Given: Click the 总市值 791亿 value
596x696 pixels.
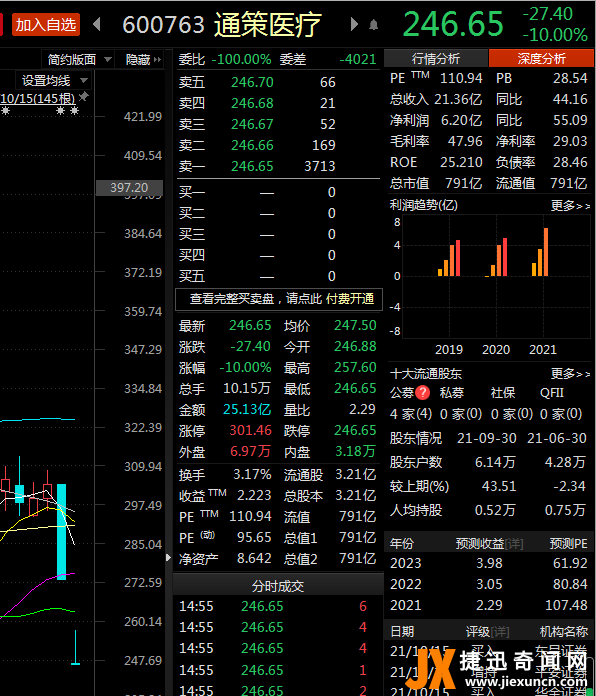Looking at the screenshot, I should (464, 183).
